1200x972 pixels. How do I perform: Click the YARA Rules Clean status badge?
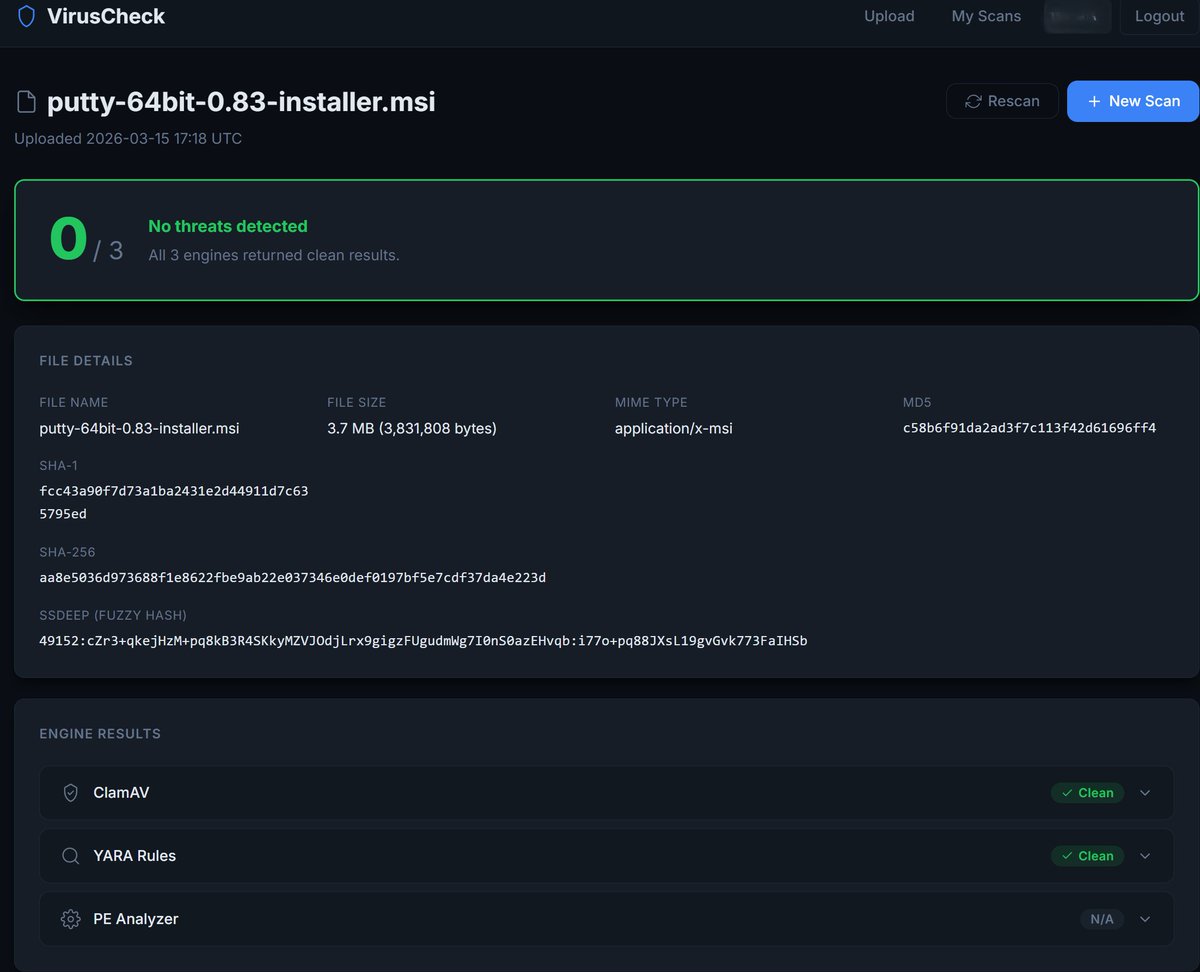1087,856
